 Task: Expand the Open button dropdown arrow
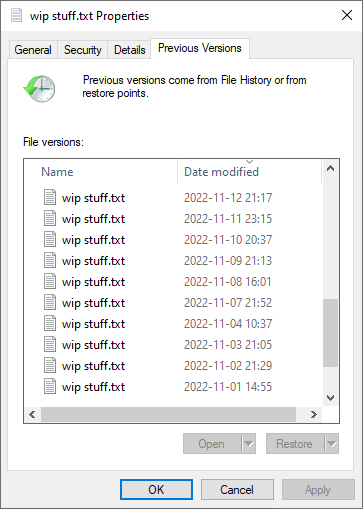(249, 444)
